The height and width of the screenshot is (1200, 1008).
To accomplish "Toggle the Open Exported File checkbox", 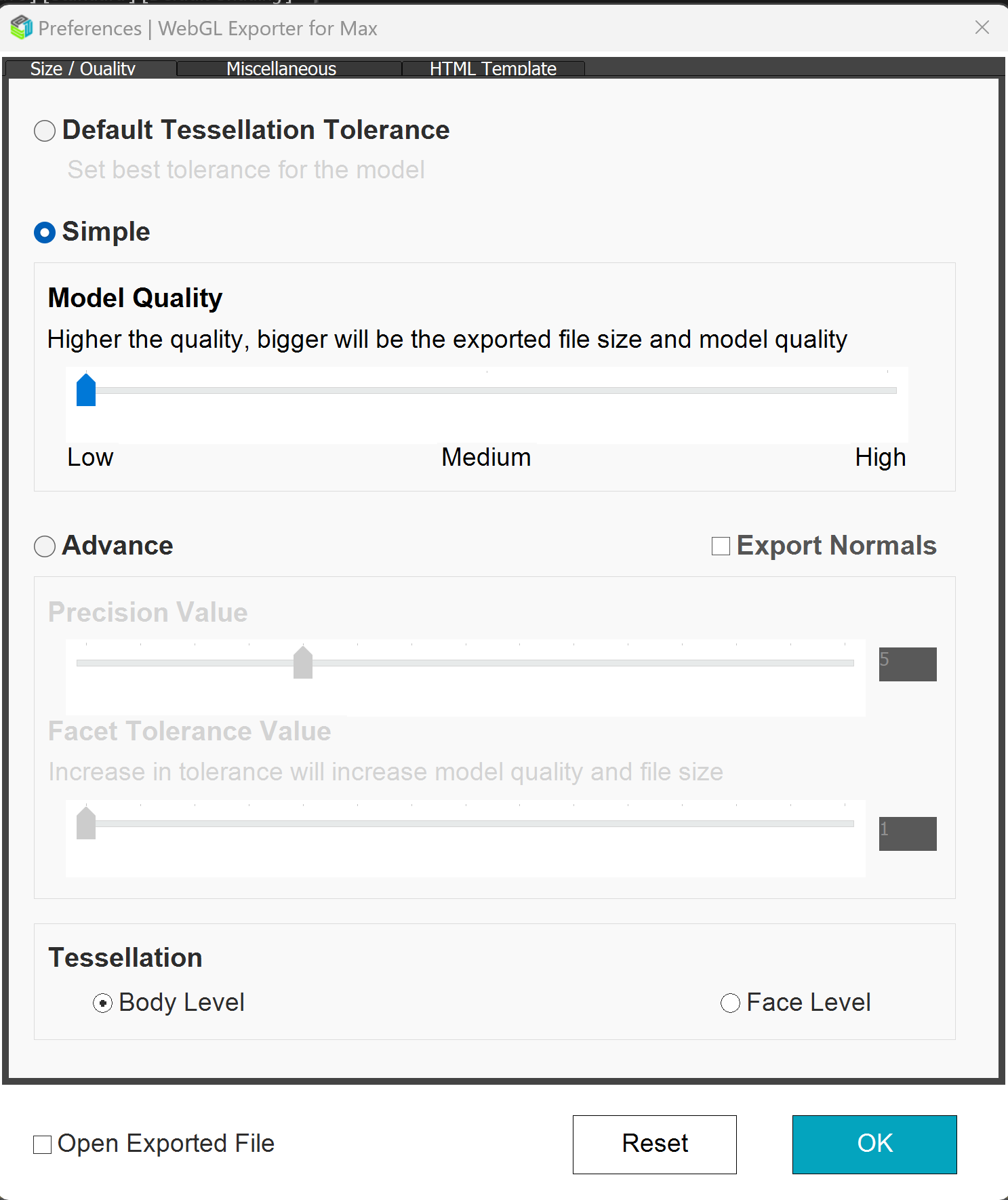I will point(43,1145).
